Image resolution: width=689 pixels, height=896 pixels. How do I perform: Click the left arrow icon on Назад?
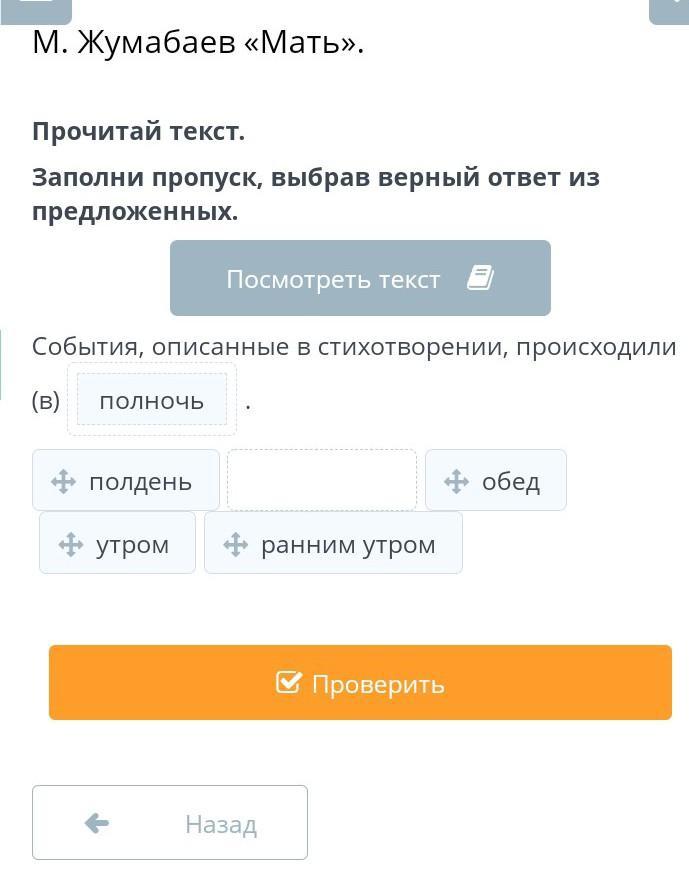(97, 823)
